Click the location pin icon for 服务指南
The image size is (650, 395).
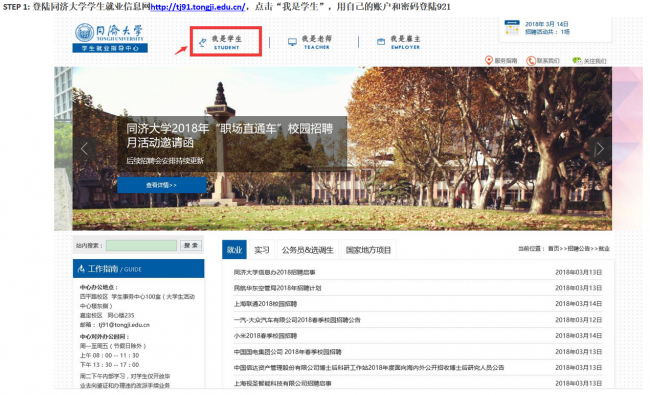coord(489,61)
